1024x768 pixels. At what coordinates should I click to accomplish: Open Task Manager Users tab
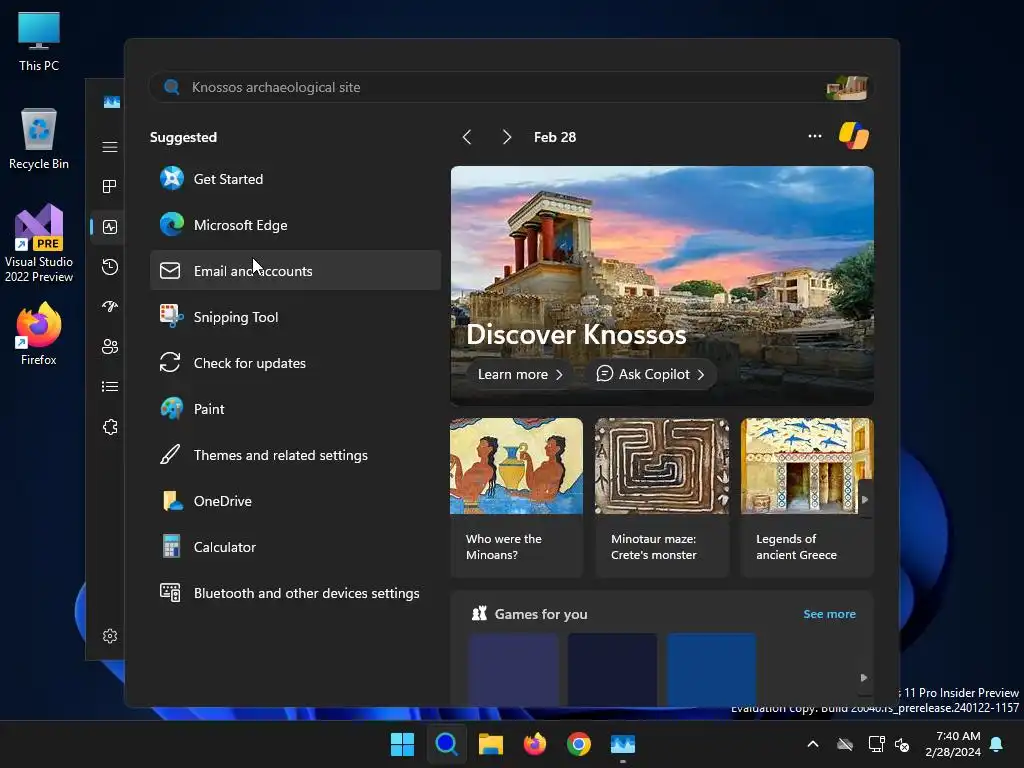coord(110,347)
